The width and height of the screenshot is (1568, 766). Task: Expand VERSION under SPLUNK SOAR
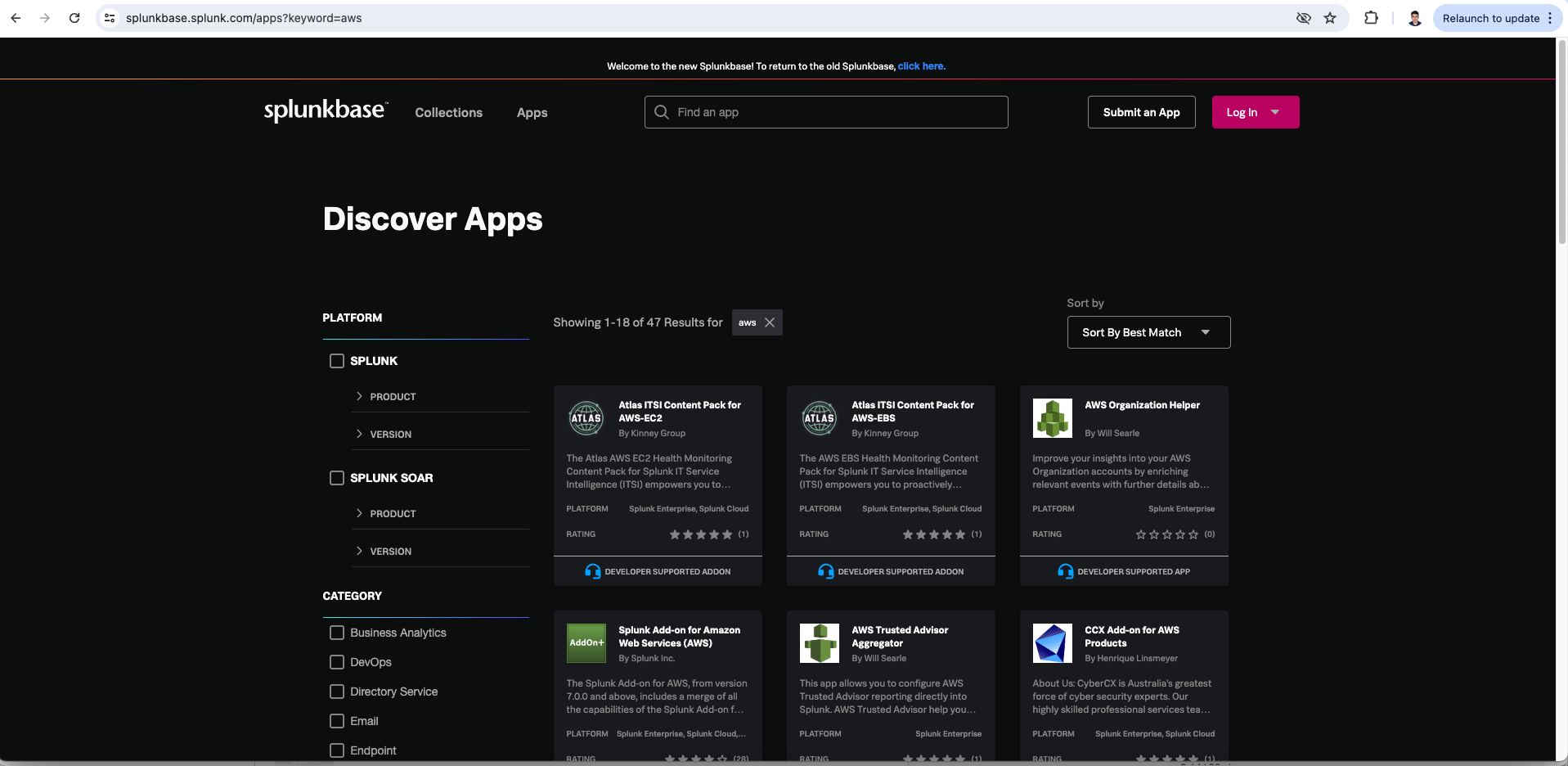(x=440, y=551)
